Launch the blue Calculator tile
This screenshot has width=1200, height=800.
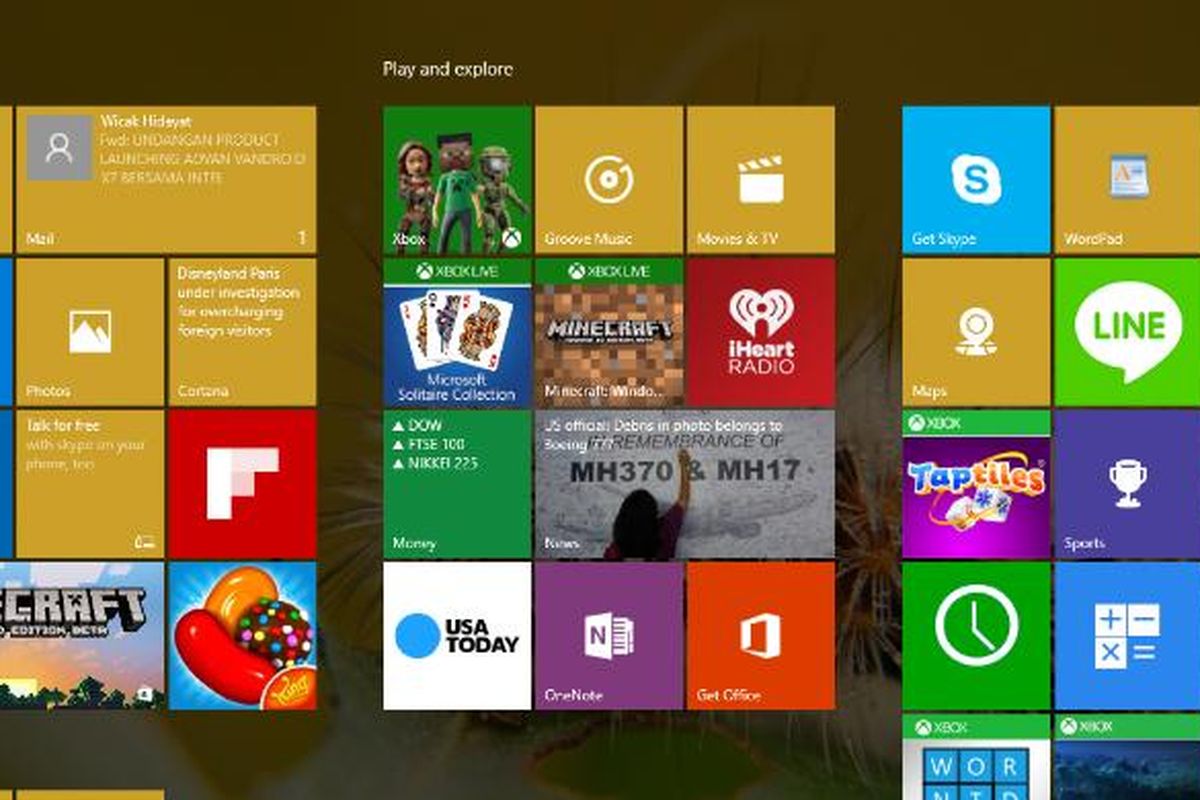click(x=1127, y=636)
